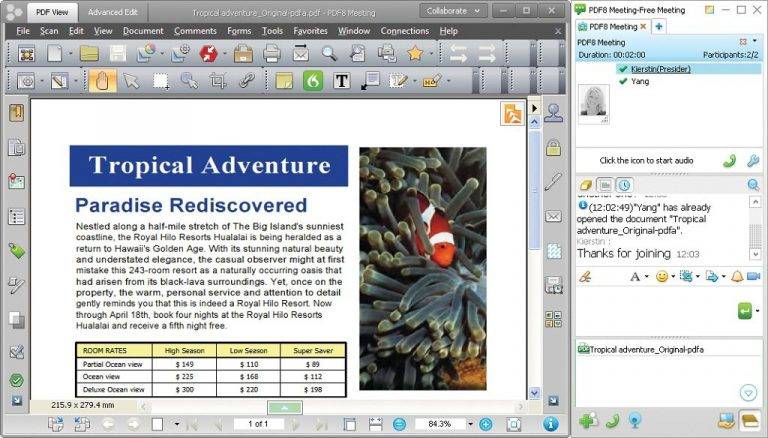
Task: Click the green phone icon to start audio
Action: coord(730,160)
